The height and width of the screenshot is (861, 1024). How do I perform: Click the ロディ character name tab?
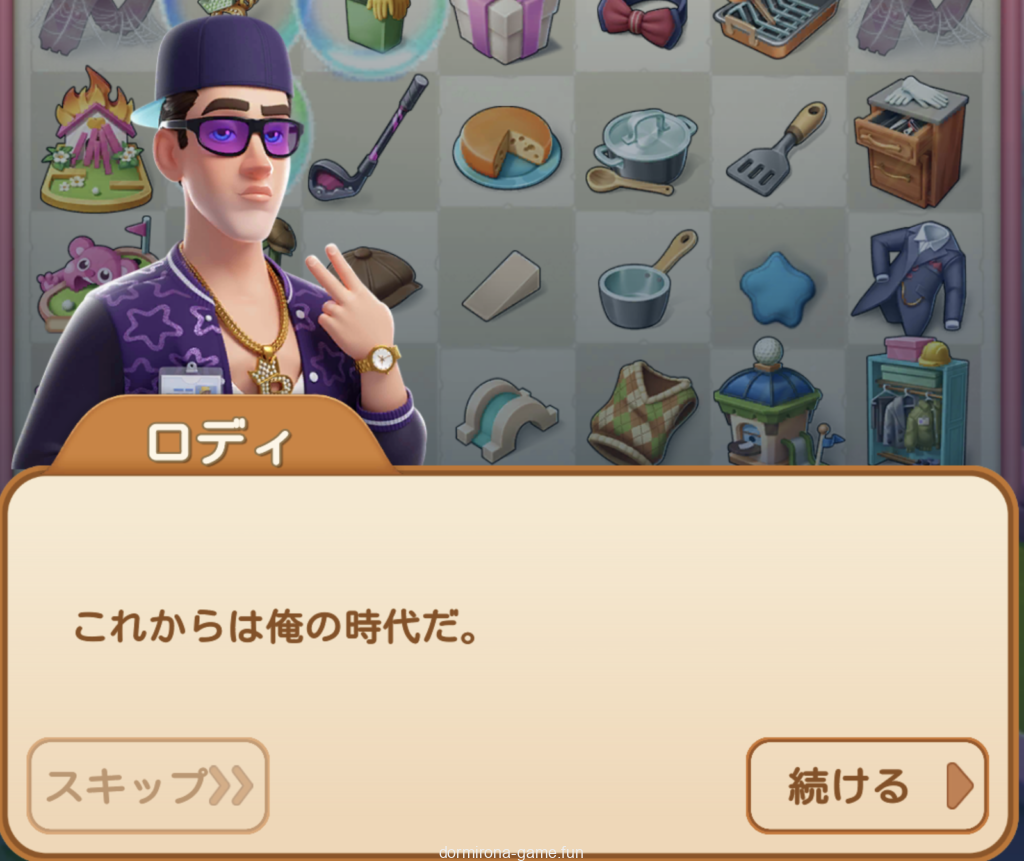pos(219,443)
